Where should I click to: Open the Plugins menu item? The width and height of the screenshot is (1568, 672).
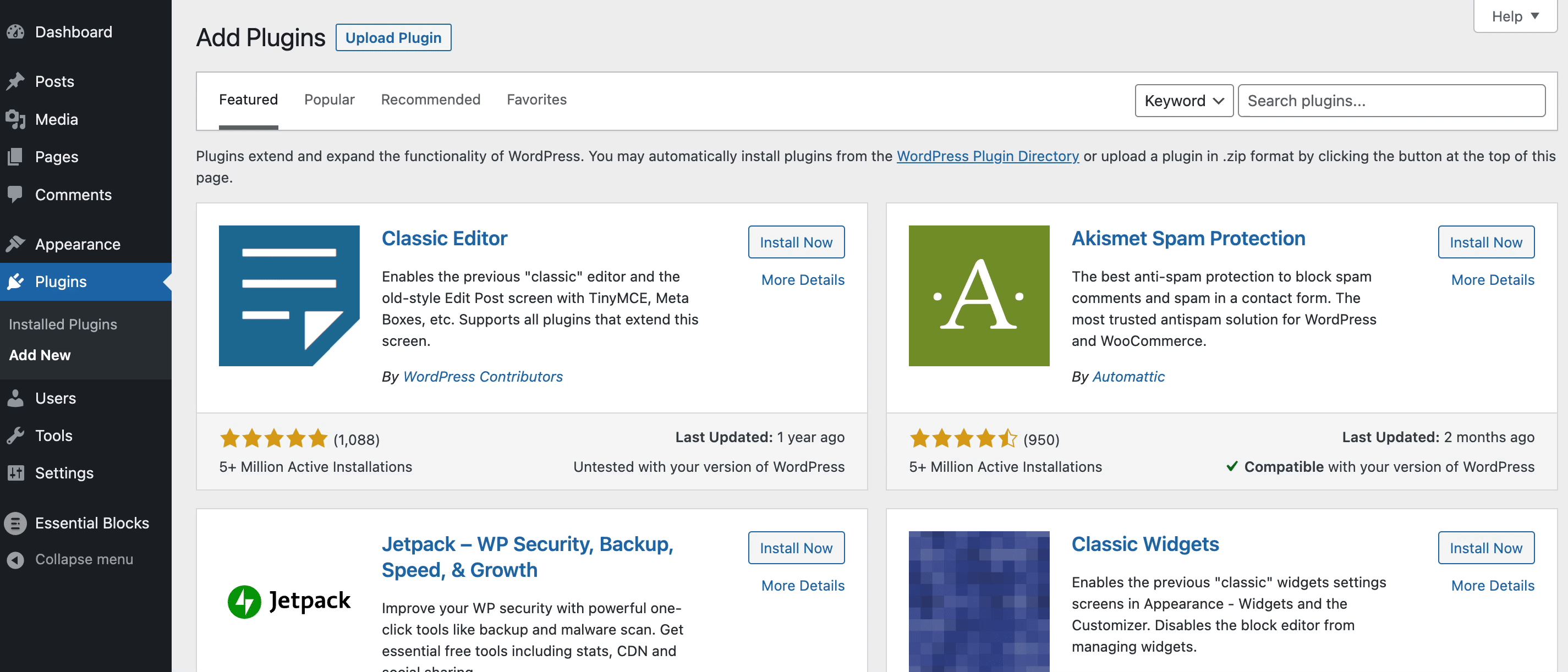[86, 282]
